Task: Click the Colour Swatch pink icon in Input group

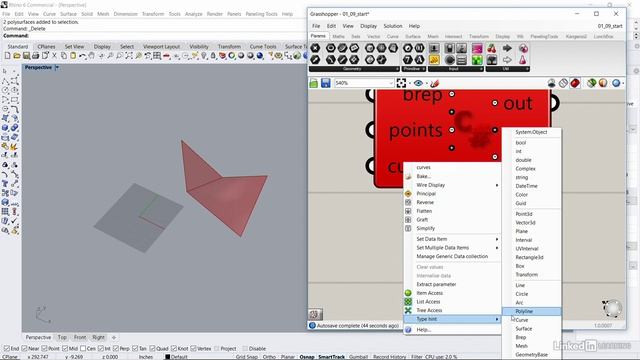Action: (x=477, y=48)
